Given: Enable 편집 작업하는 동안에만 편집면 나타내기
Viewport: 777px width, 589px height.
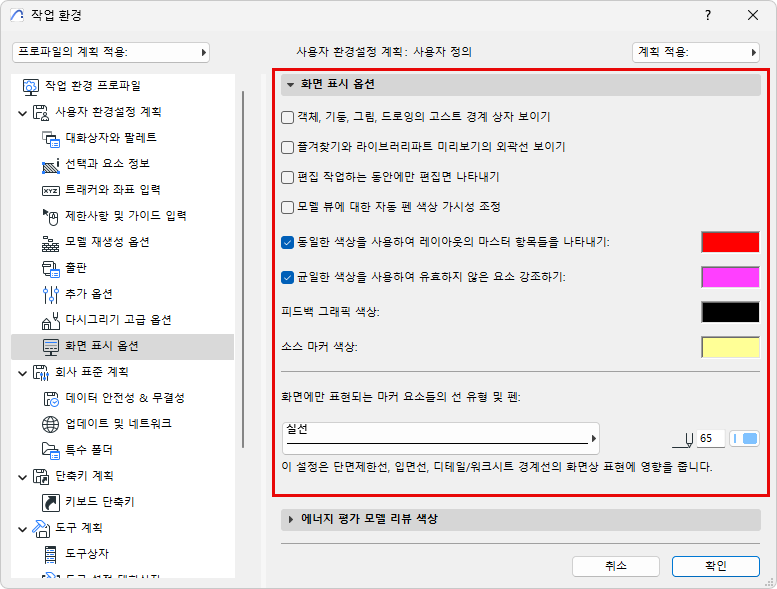Looking at the screenshot, I should [287, 177].
